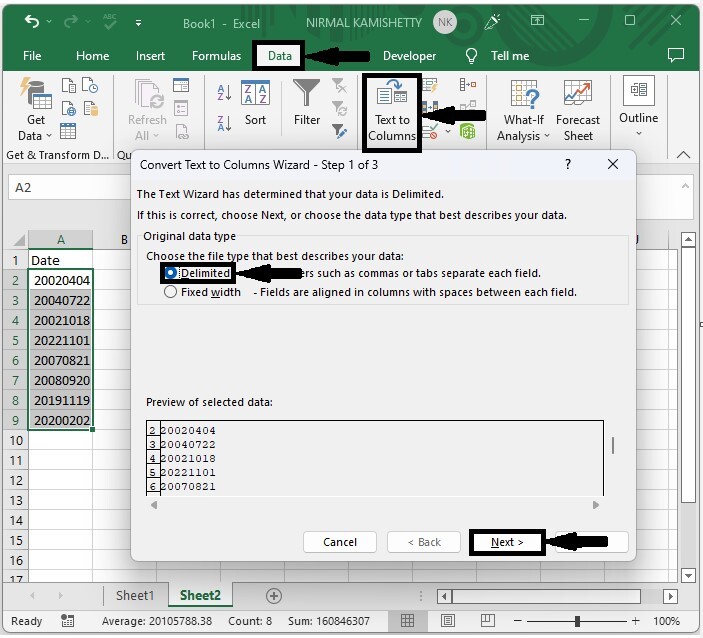The width and height of the screenshot is (703, 638).
Task: Click the Advanced filter icon with pencil
Action: pyautogui.click(x=339, y=131)
